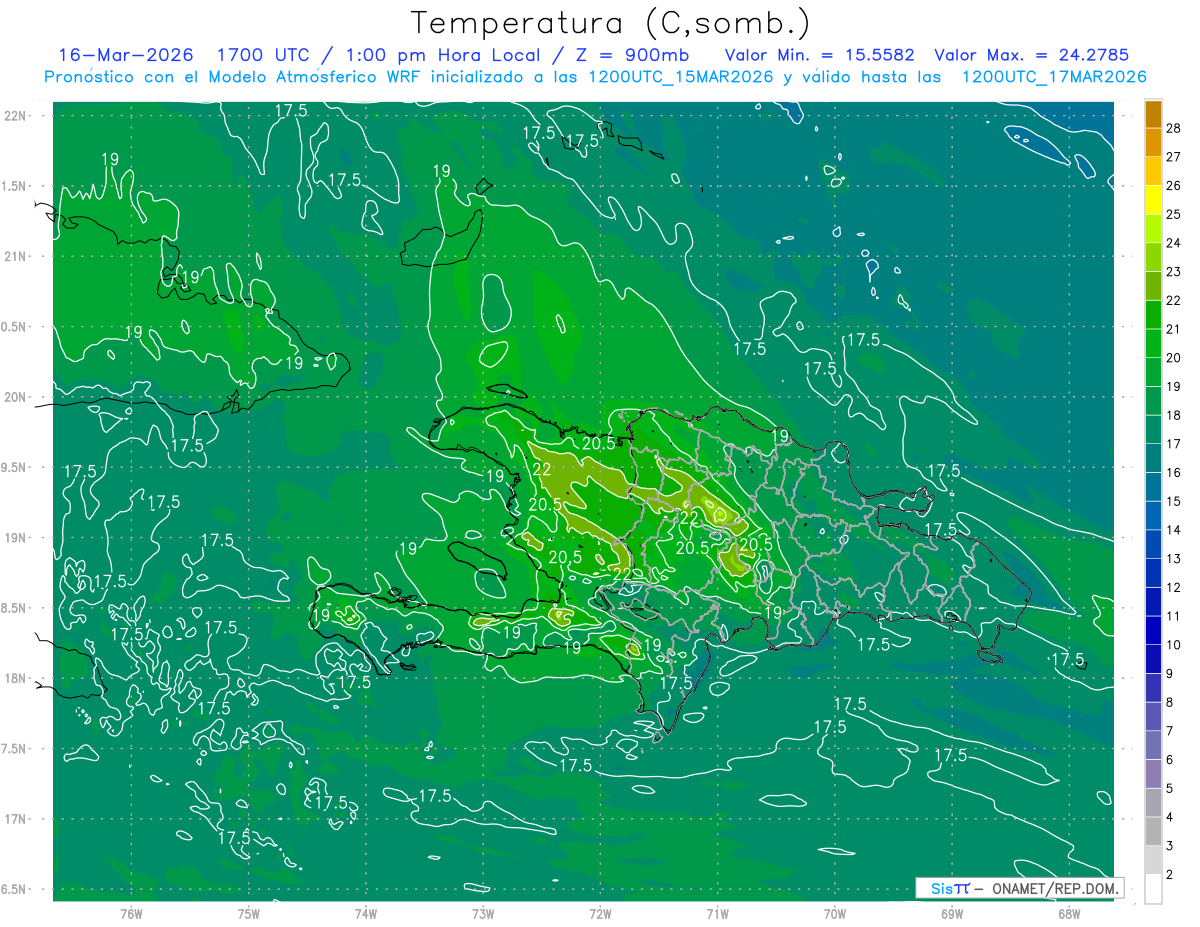Image resolution: width=1200 pixels, height=927 pixels.
Task: Click the "22N" latitude axis label
Action: (16, 115)
